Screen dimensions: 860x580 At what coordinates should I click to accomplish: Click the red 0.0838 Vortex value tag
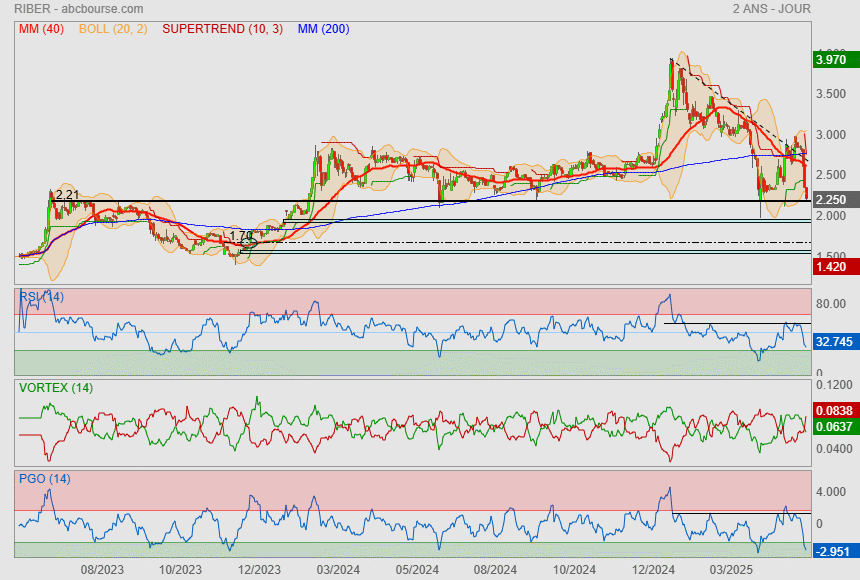pos(834,411)
